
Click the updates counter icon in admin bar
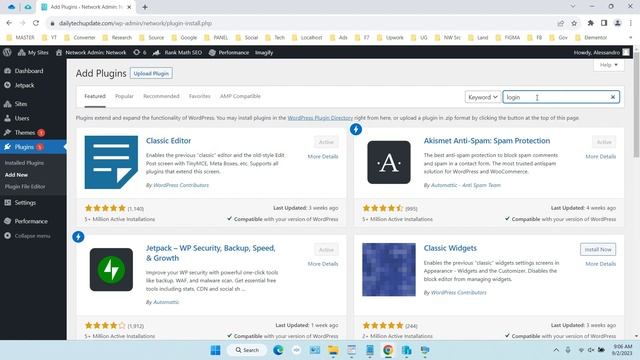140,52
